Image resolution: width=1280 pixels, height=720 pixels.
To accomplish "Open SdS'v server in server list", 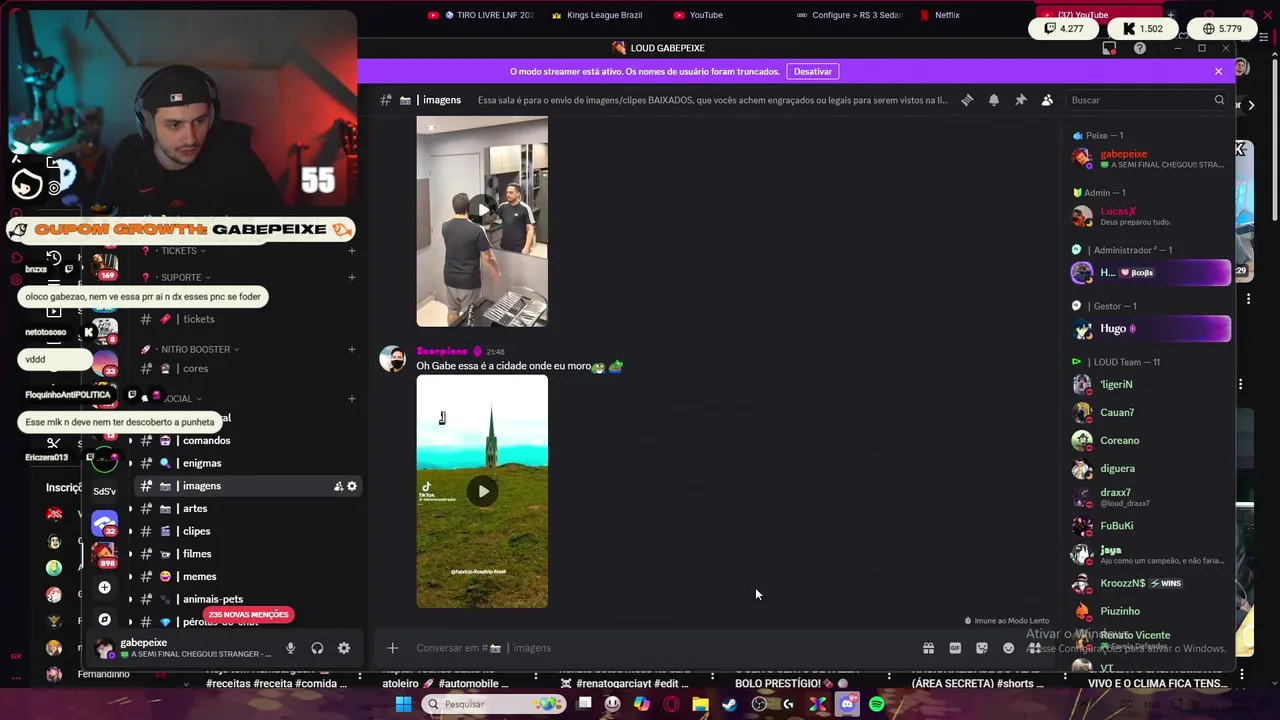I will pos(104,491).
